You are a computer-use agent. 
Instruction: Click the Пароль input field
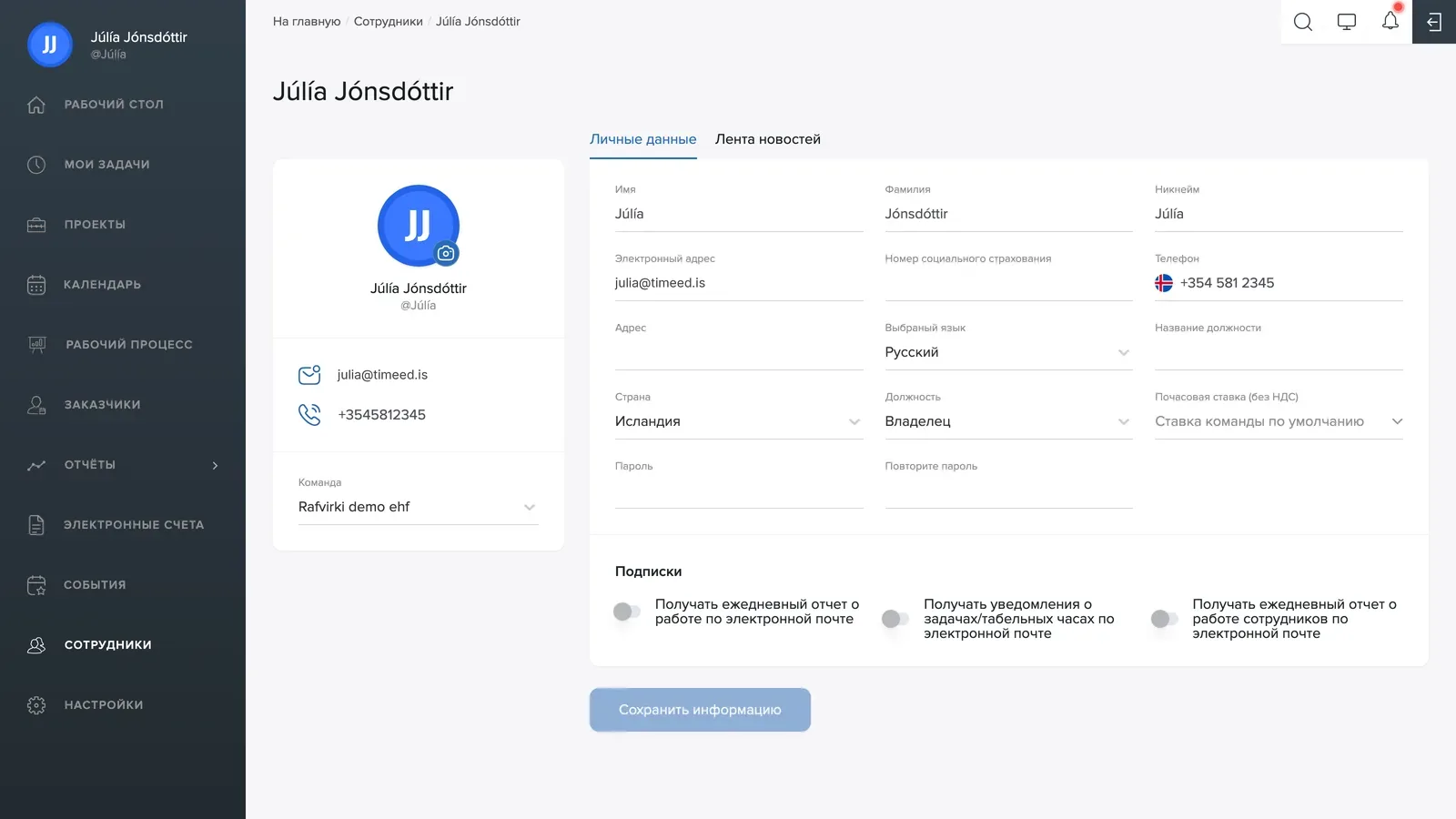[x=739, y=490]
